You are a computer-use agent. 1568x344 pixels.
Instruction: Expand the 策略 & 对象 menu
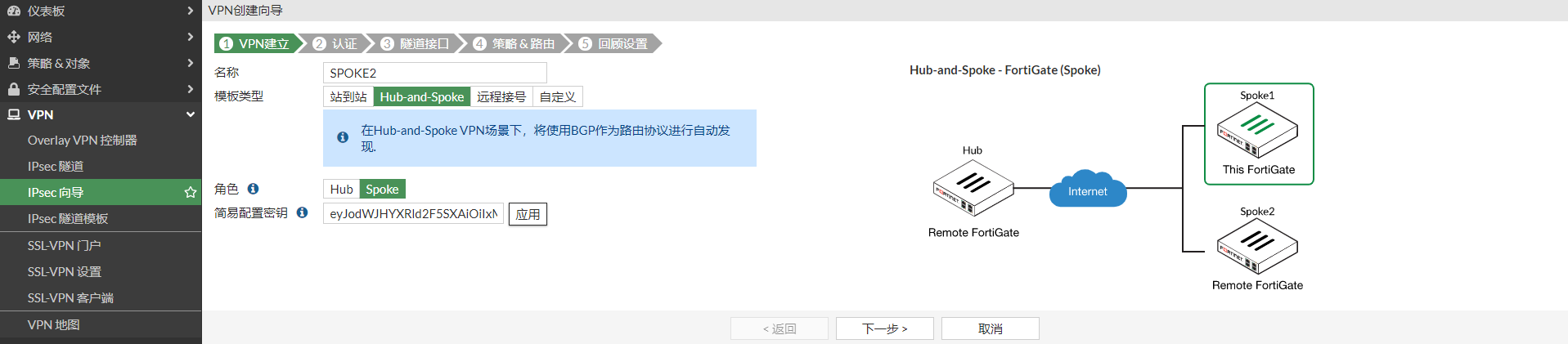(x=101, y=63)
